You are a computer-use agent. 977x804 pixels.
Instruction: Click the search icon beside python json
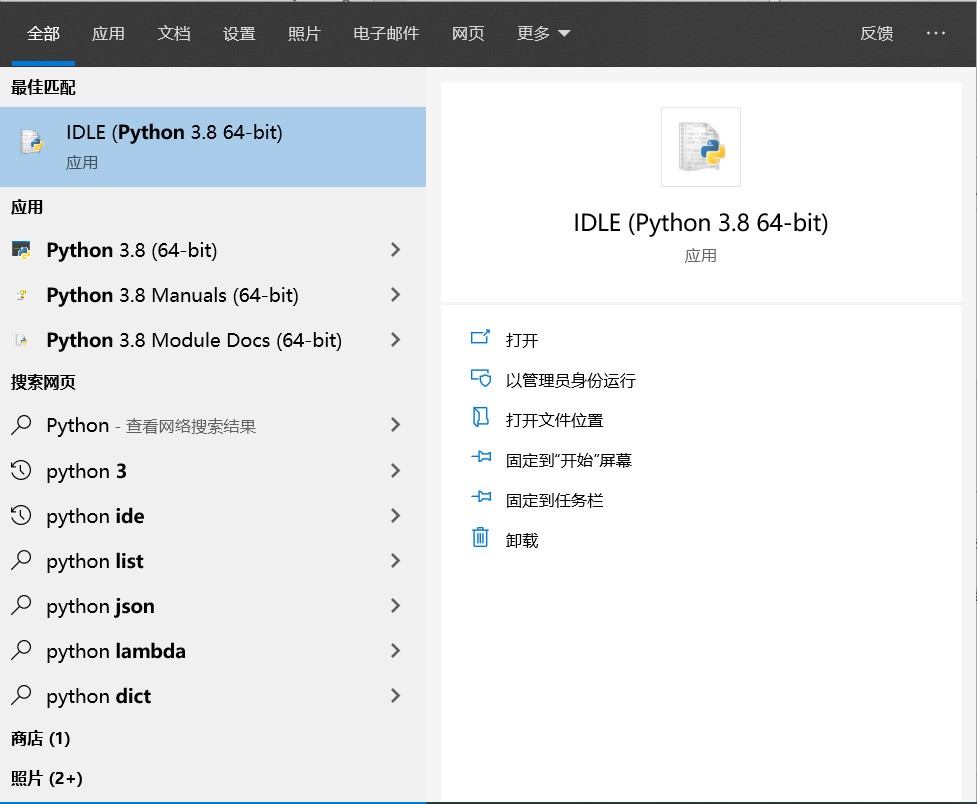coord(21,605)
